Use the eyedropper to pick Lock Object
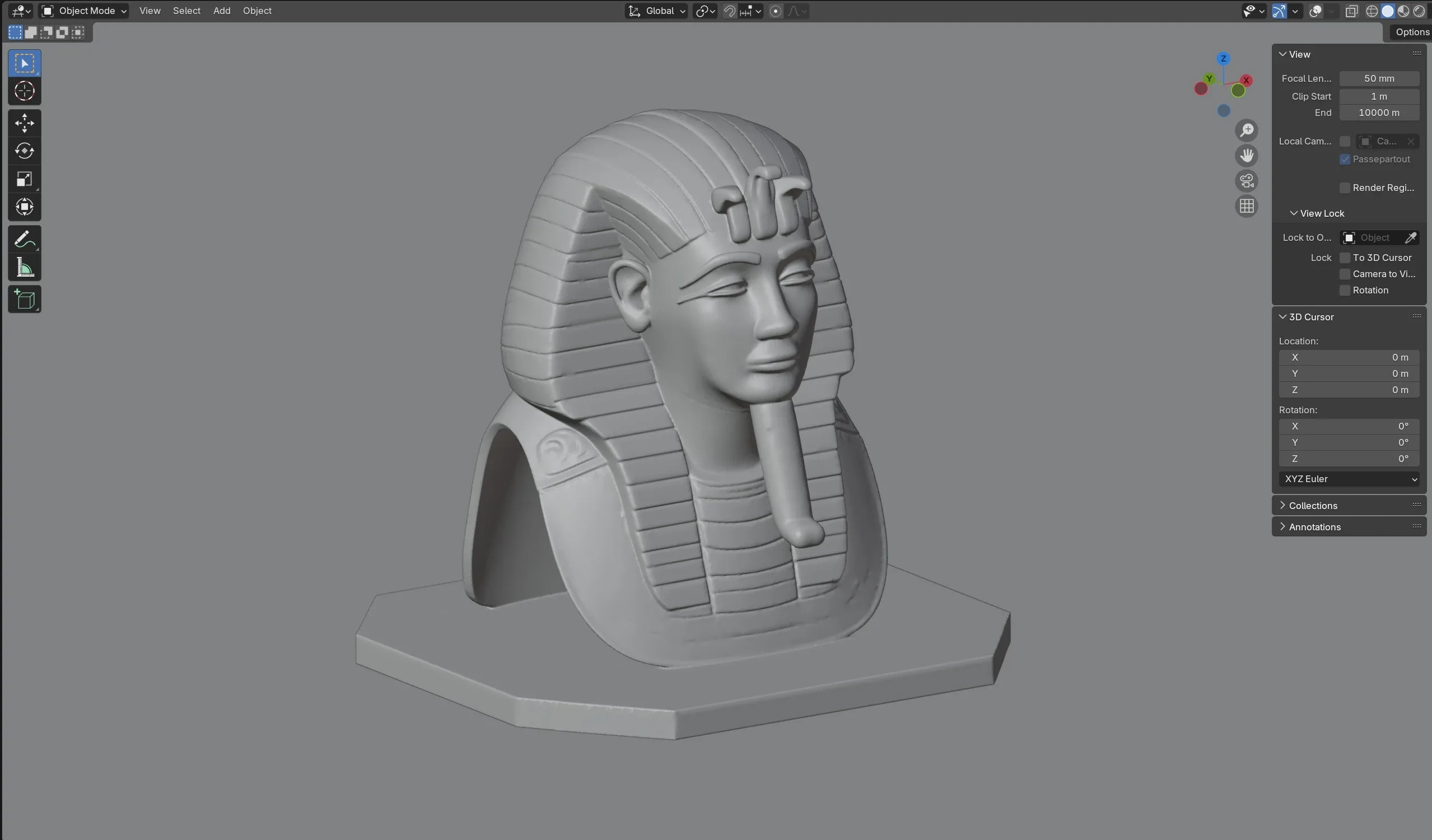This screenshot has height=840, width=1432. click(x=1411, y=237)
